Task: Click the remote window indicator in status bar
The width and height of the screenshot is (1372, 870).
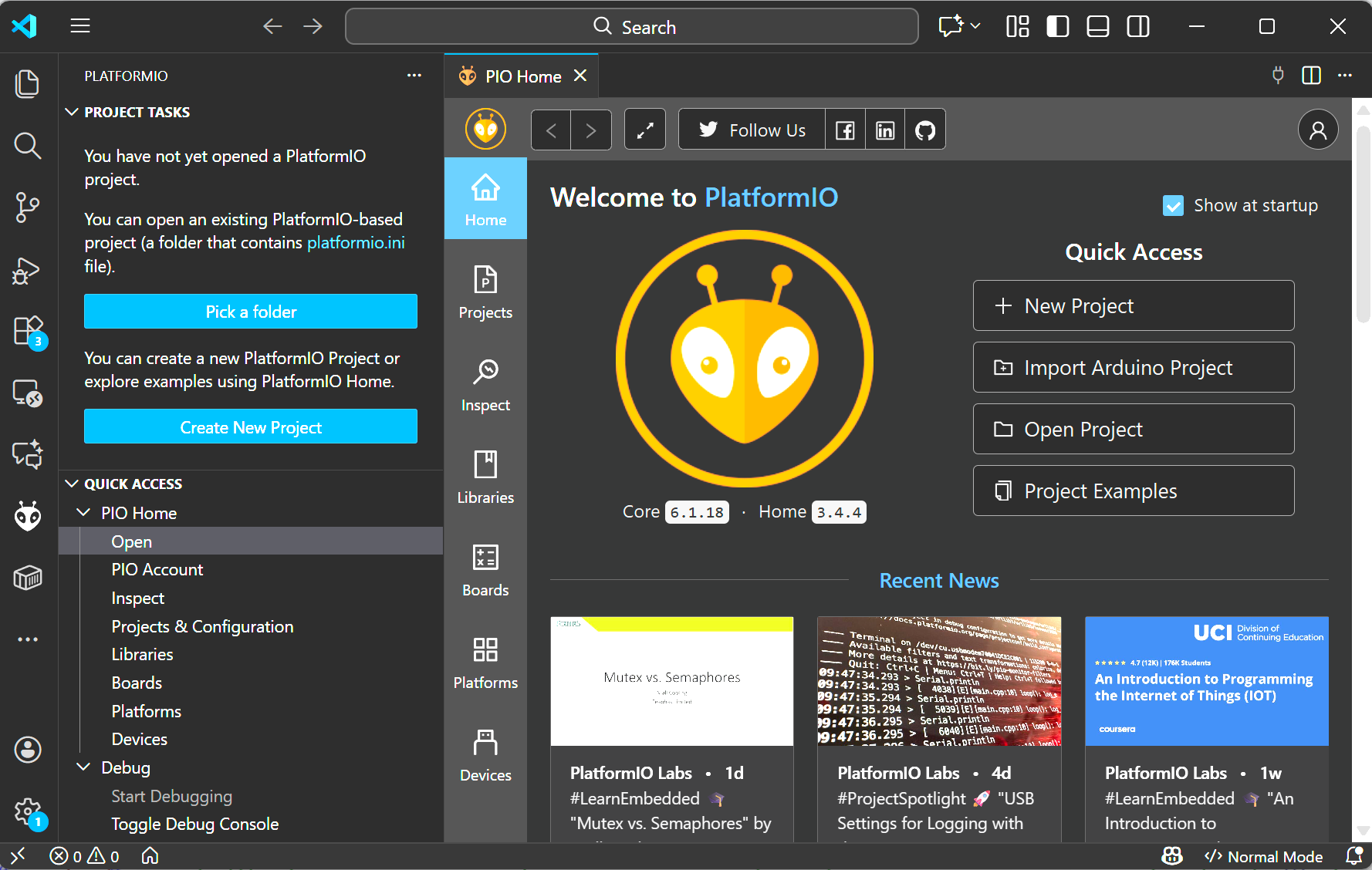Action: click(x=18, y=856)
